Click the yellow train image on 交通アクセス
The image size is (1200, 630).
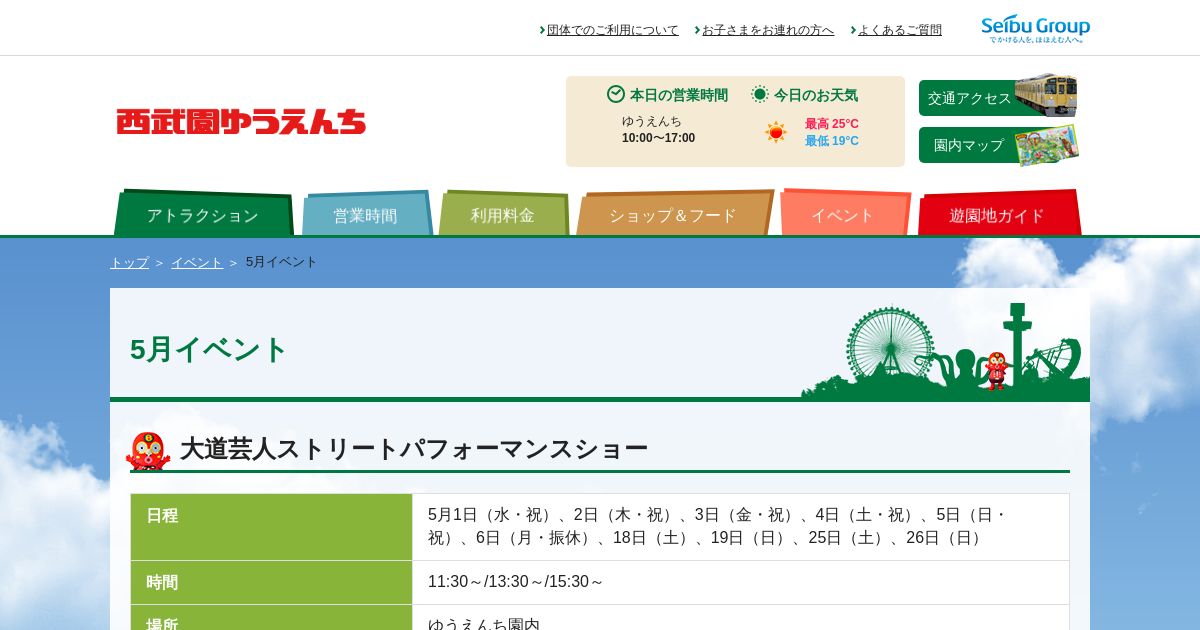point(1046,94)
